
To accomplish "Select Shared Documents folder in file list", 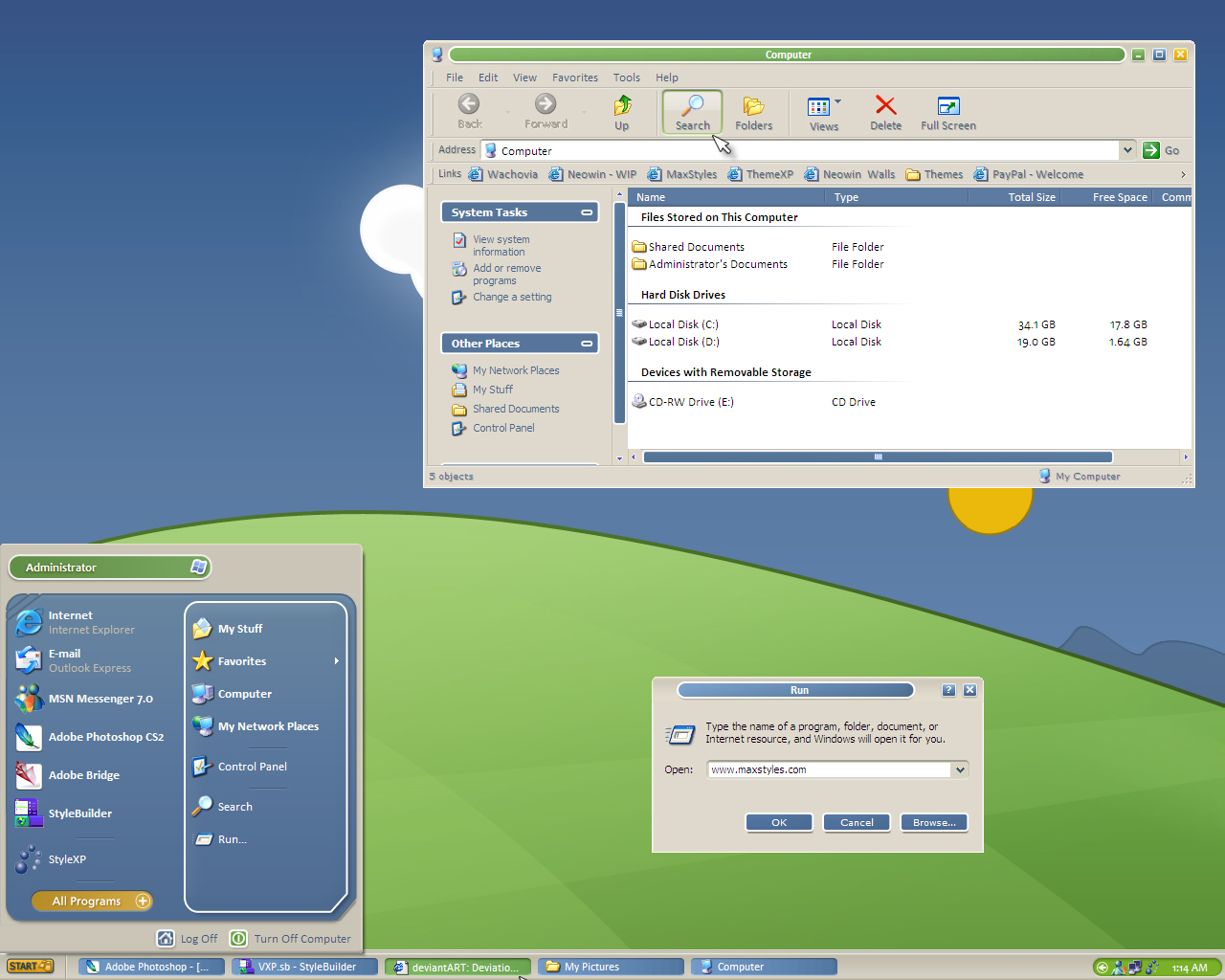I will (688, 247).
